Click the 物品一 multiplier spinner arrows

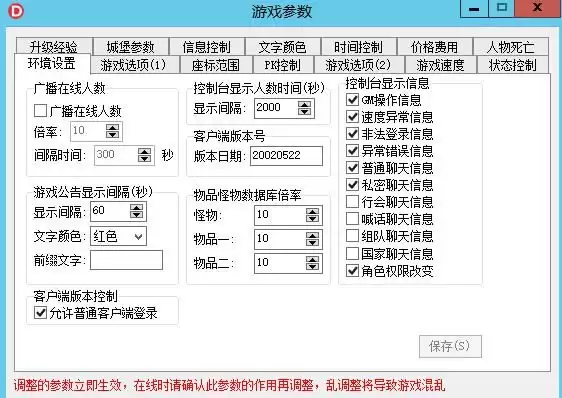pos(313,239)
